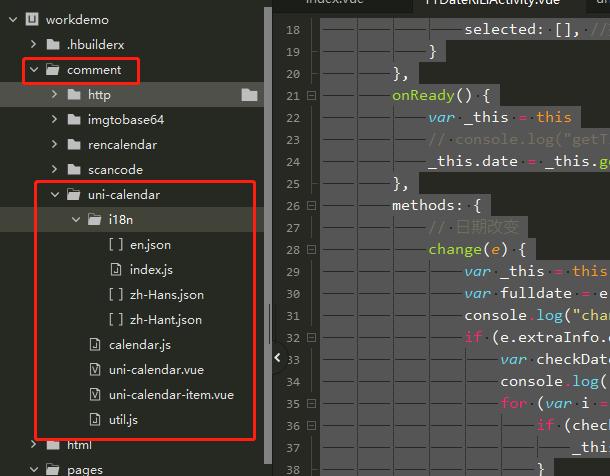Screen dimensions: 610x476
Task: Expand the .hbuilderx folder
Action: click(34, 44)
